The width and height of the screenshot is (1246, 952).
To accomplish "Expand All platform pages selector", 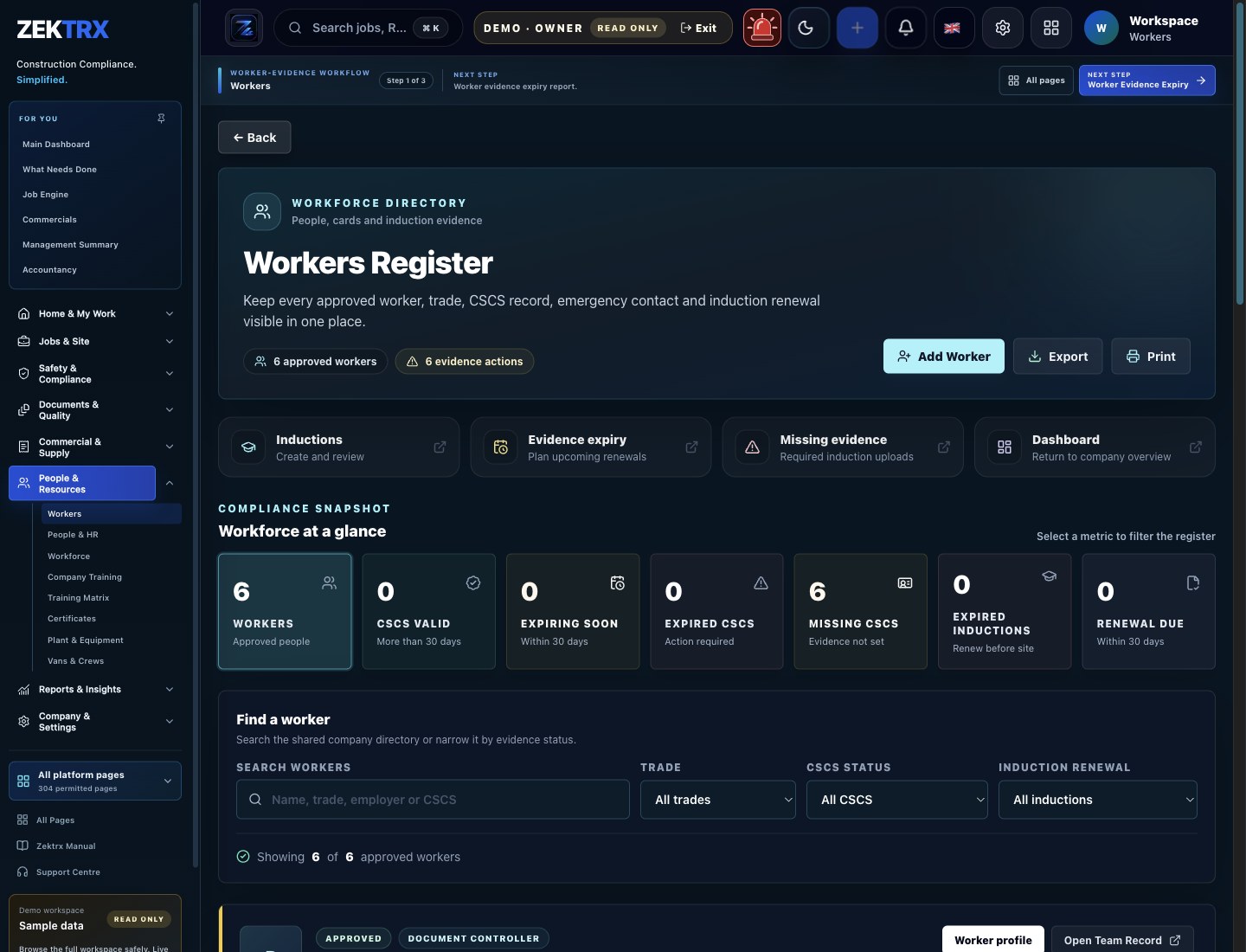I will point(95,781).
